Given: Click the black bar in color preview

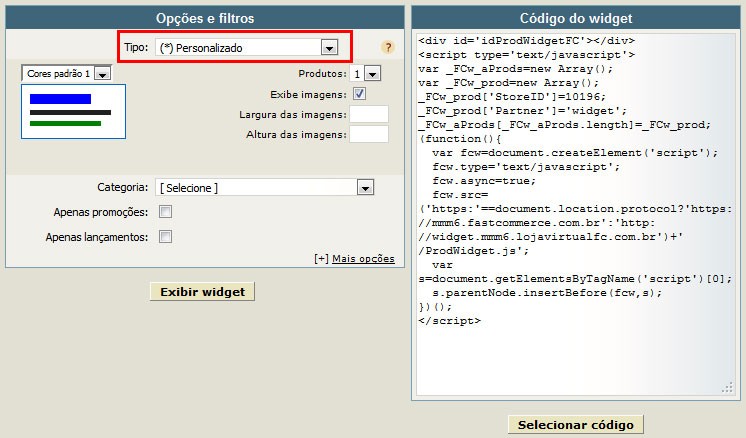Looking at the screenshot, I should click(70, 113).
